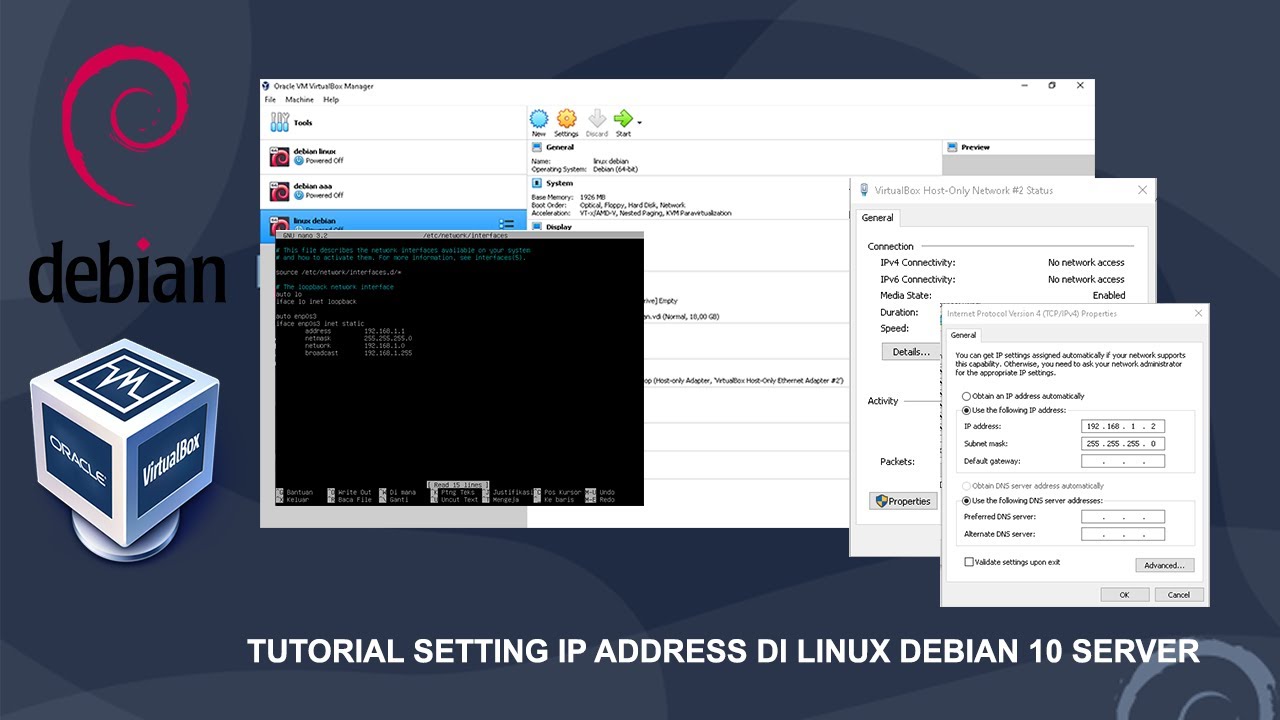This screenshot has height=720, width=1280.
Task: Click power state icon under debian aaa
Action: point(299,195)
